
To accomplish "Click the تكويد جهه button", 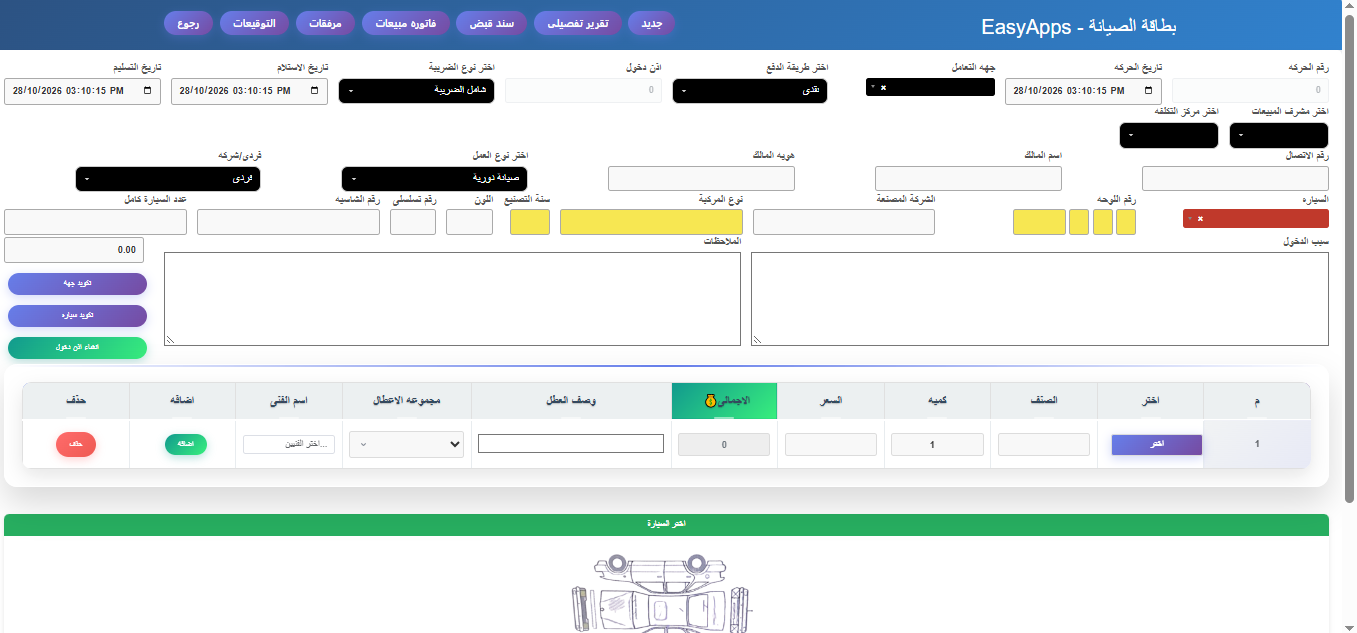I will point(77,284).
